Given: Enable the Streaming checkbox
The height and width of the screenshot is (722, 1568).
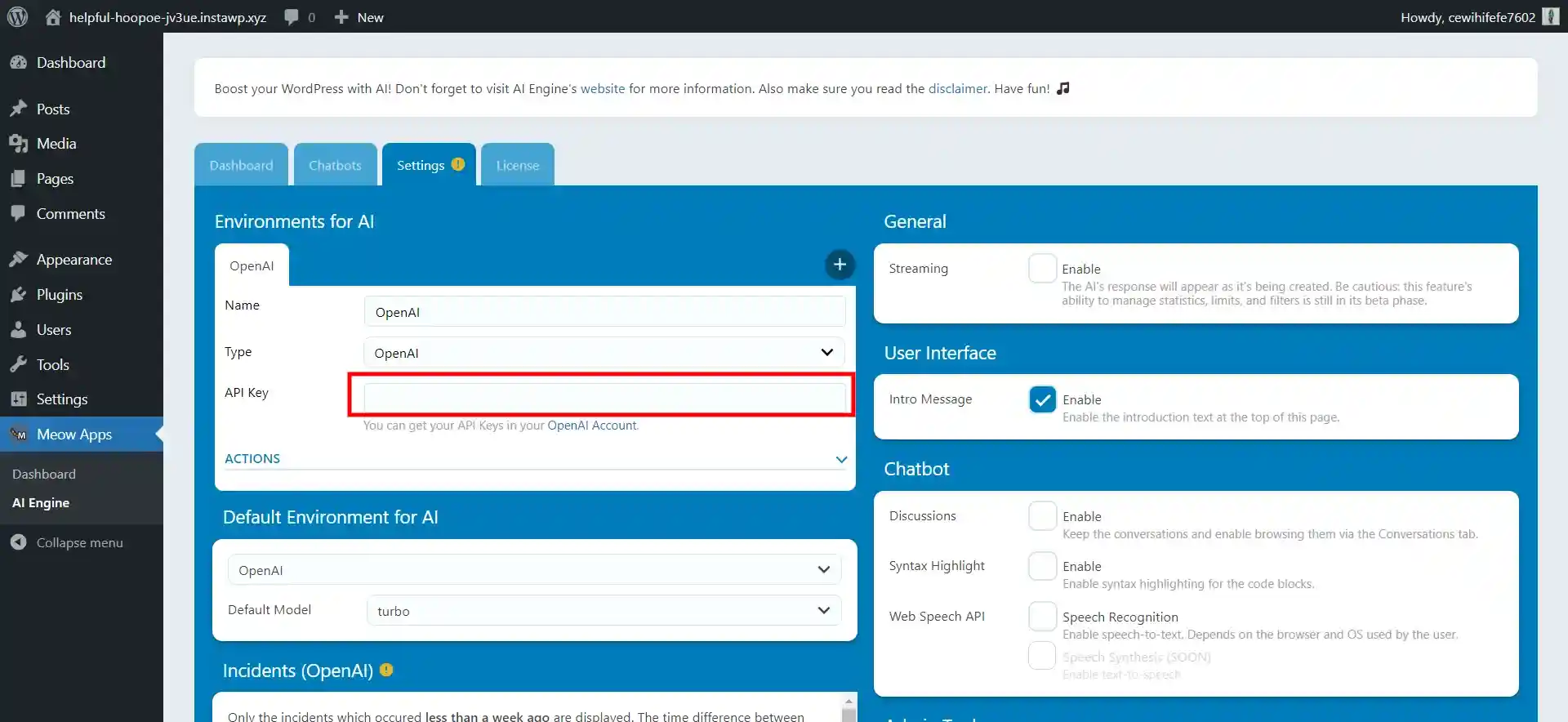Looking at the screenshot, I should tap(1043, 269).
